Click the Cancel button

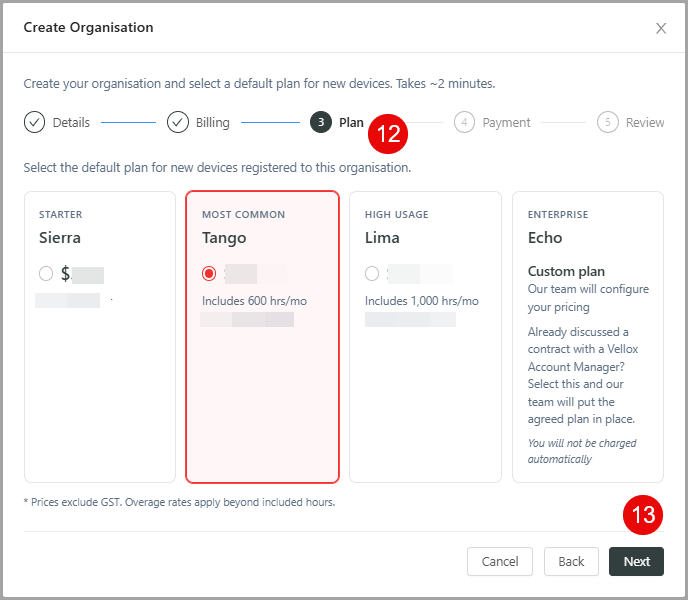click(x=500, y=561)
